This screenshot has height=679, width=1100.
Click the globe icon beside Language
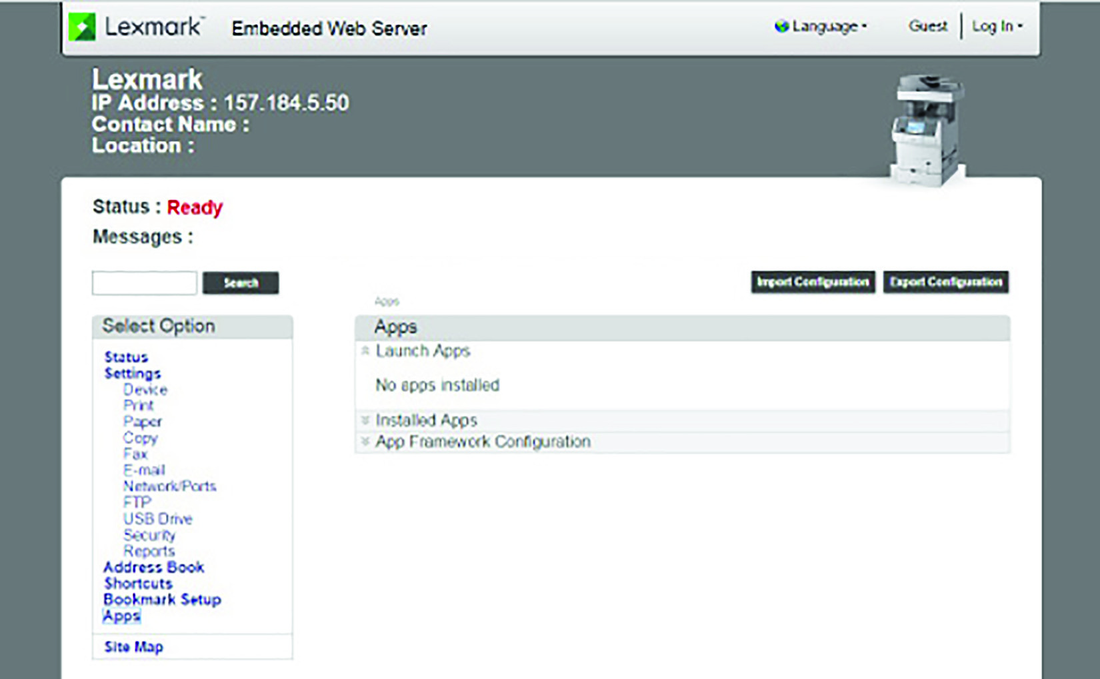[x=782, y=27]
